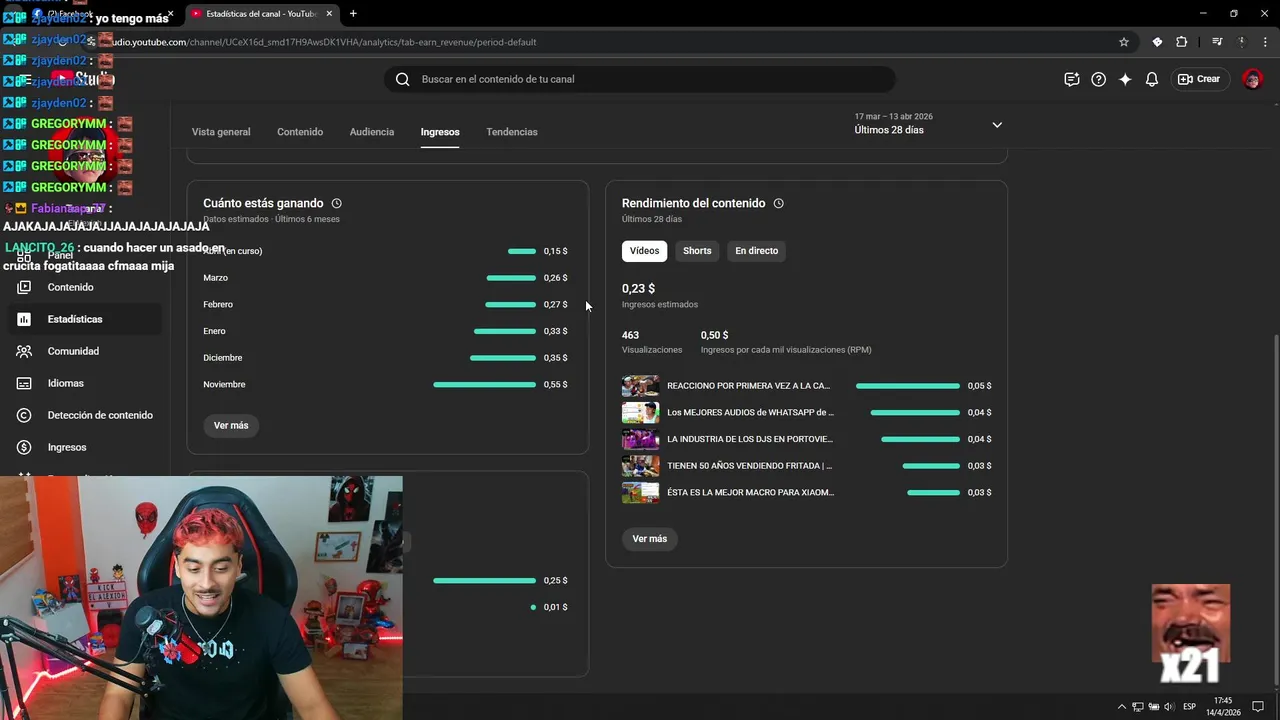Viewport: 1280px width, 720px height.
Task: Open the channel account avatar menu
Action: [1252, 79]
